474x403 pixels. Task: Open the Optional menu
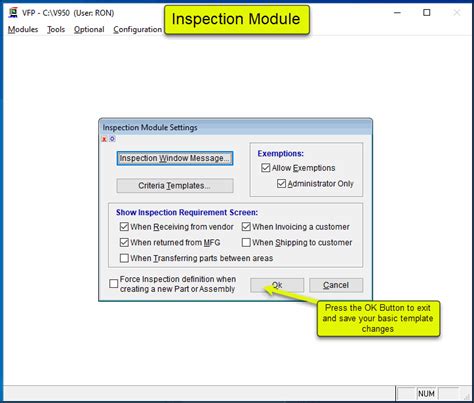click(x=89, y=30)
